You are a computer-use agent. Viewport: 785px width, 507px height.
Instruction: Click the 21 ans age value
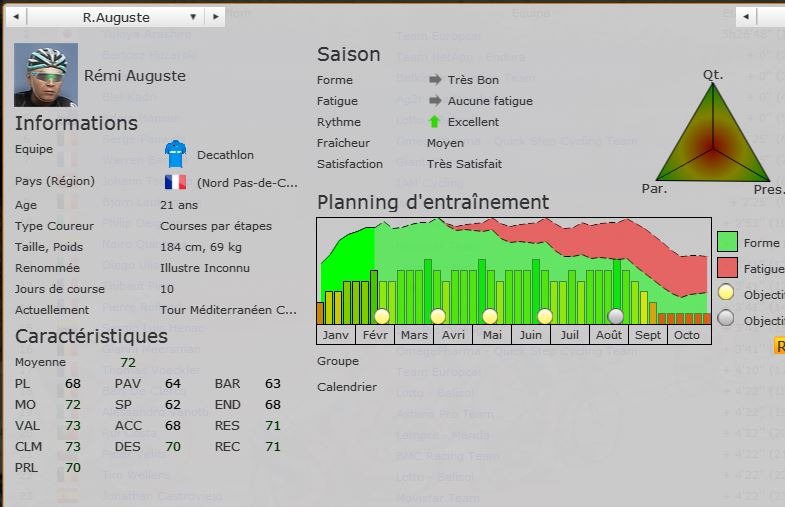[179, 205]
